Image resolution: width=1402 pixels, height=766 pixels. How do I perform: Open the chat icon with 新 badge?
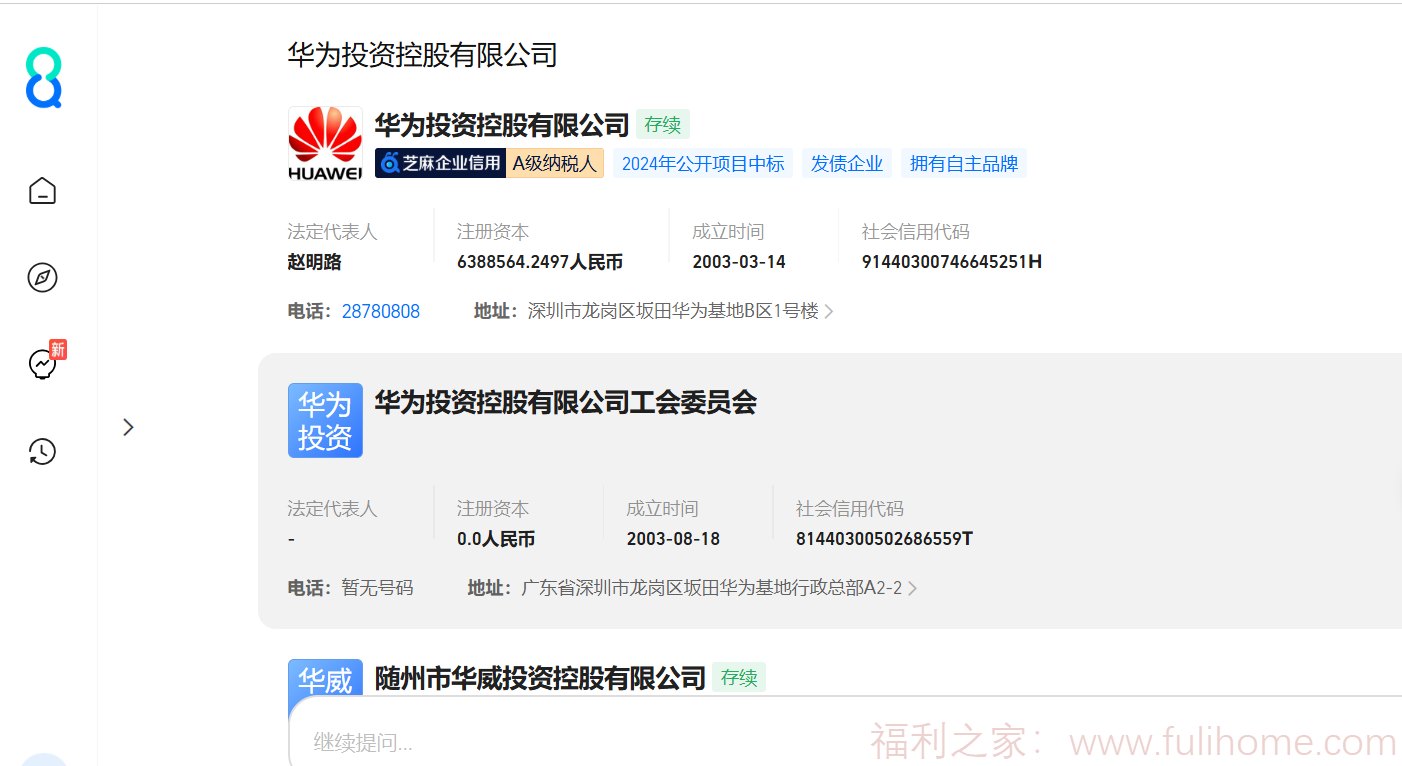pos(45,362)
